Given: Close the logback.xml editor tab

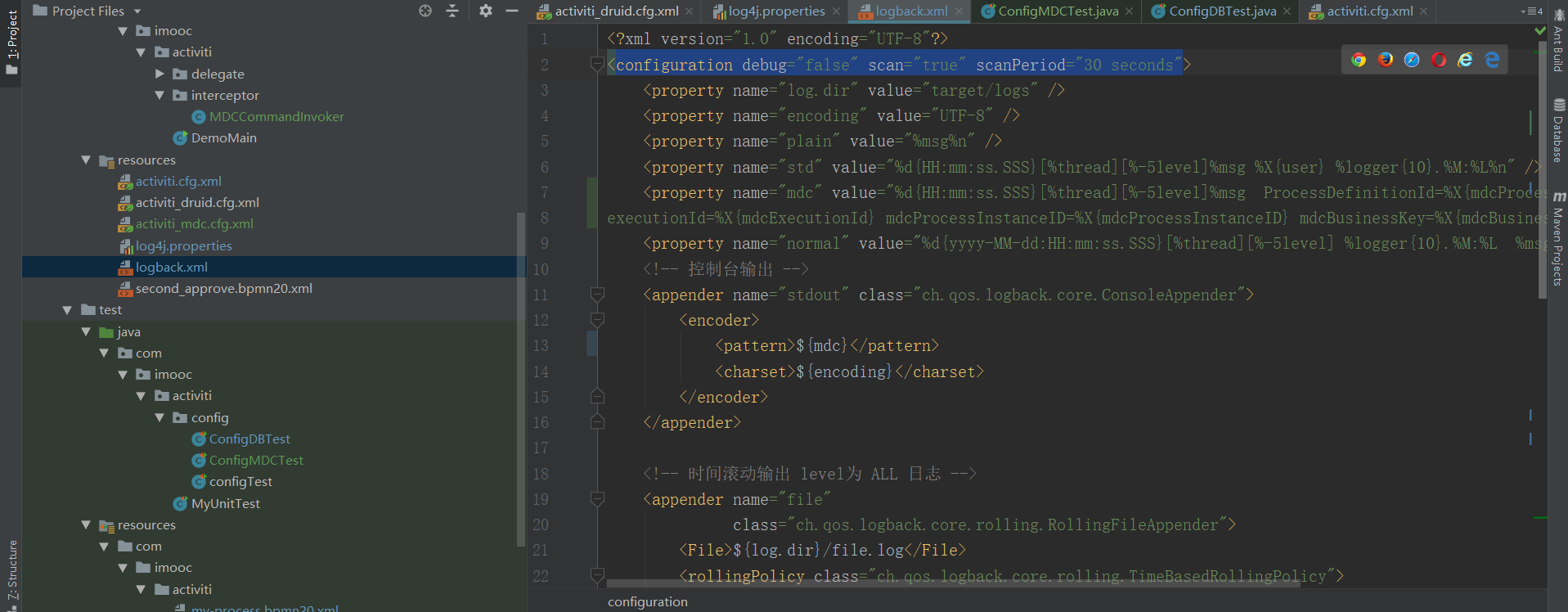Looking at the screenshot, I should click(x=959, y=11).
